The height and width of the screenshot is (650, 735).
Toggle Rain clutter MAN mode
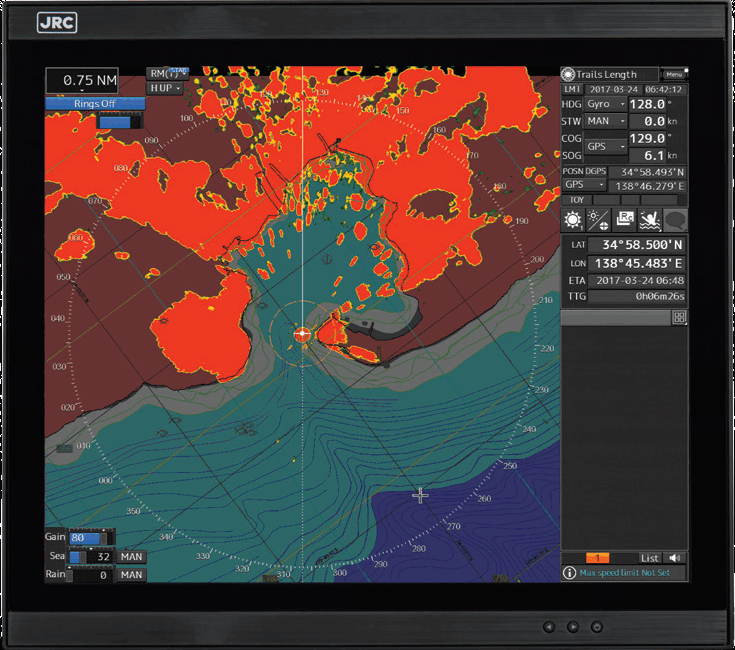[x=132, y=575]
